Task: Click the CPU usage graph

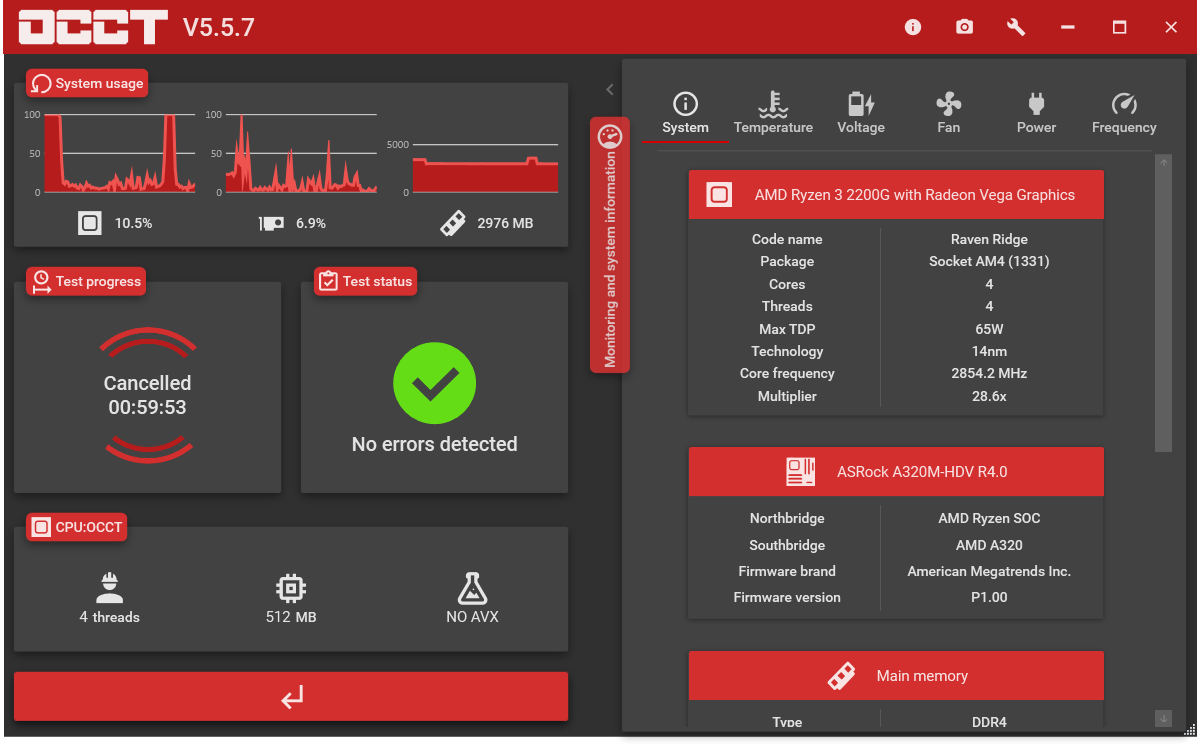Action: tap(119, 153)
